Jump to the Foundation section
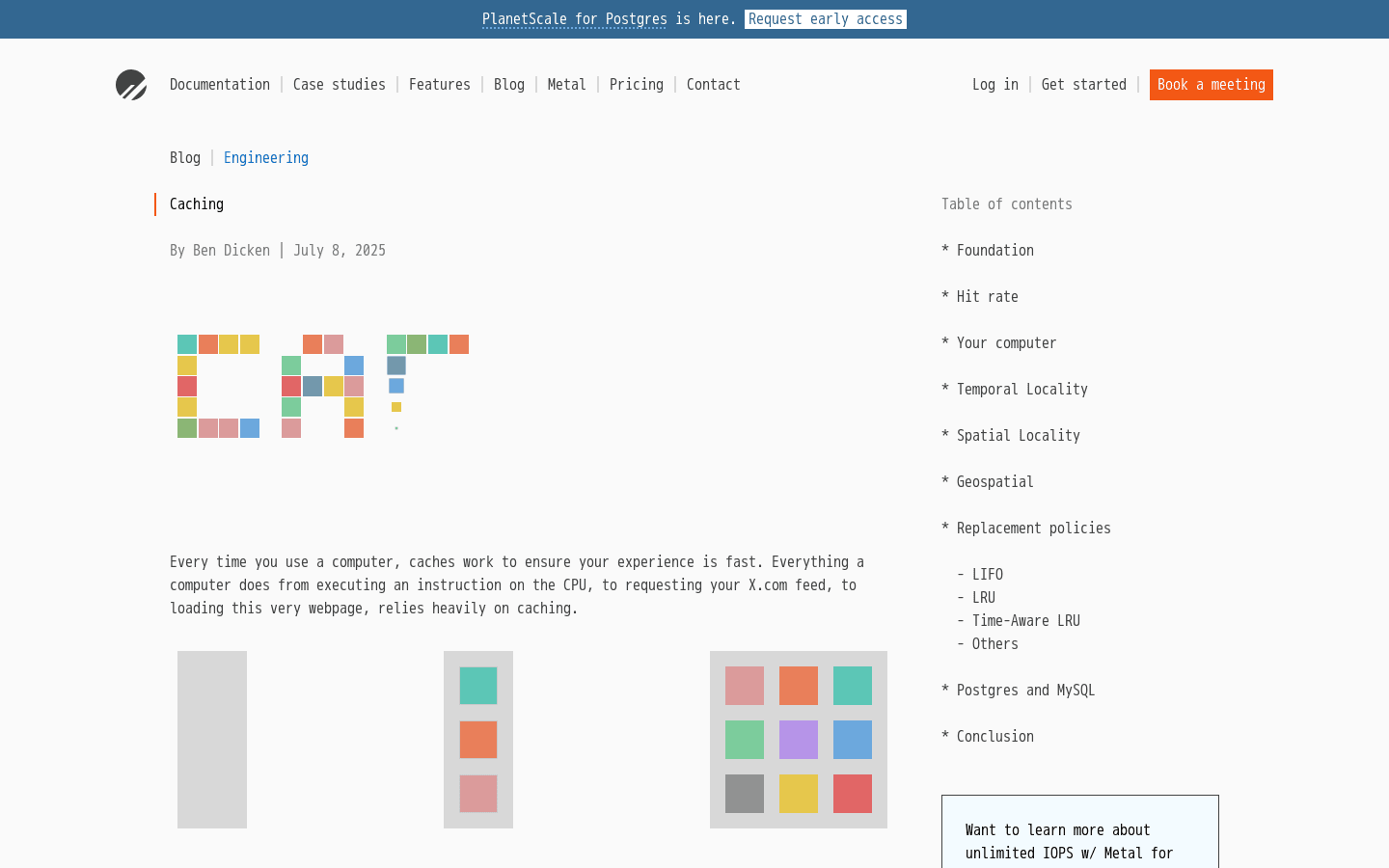 [x=994, y=251]
